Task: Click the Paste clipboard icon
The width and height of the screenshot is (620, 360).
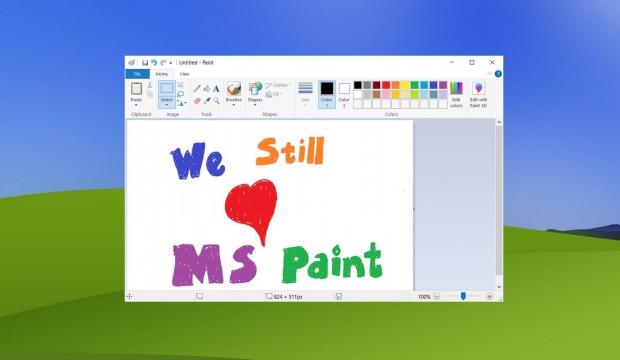Action: 136,88
